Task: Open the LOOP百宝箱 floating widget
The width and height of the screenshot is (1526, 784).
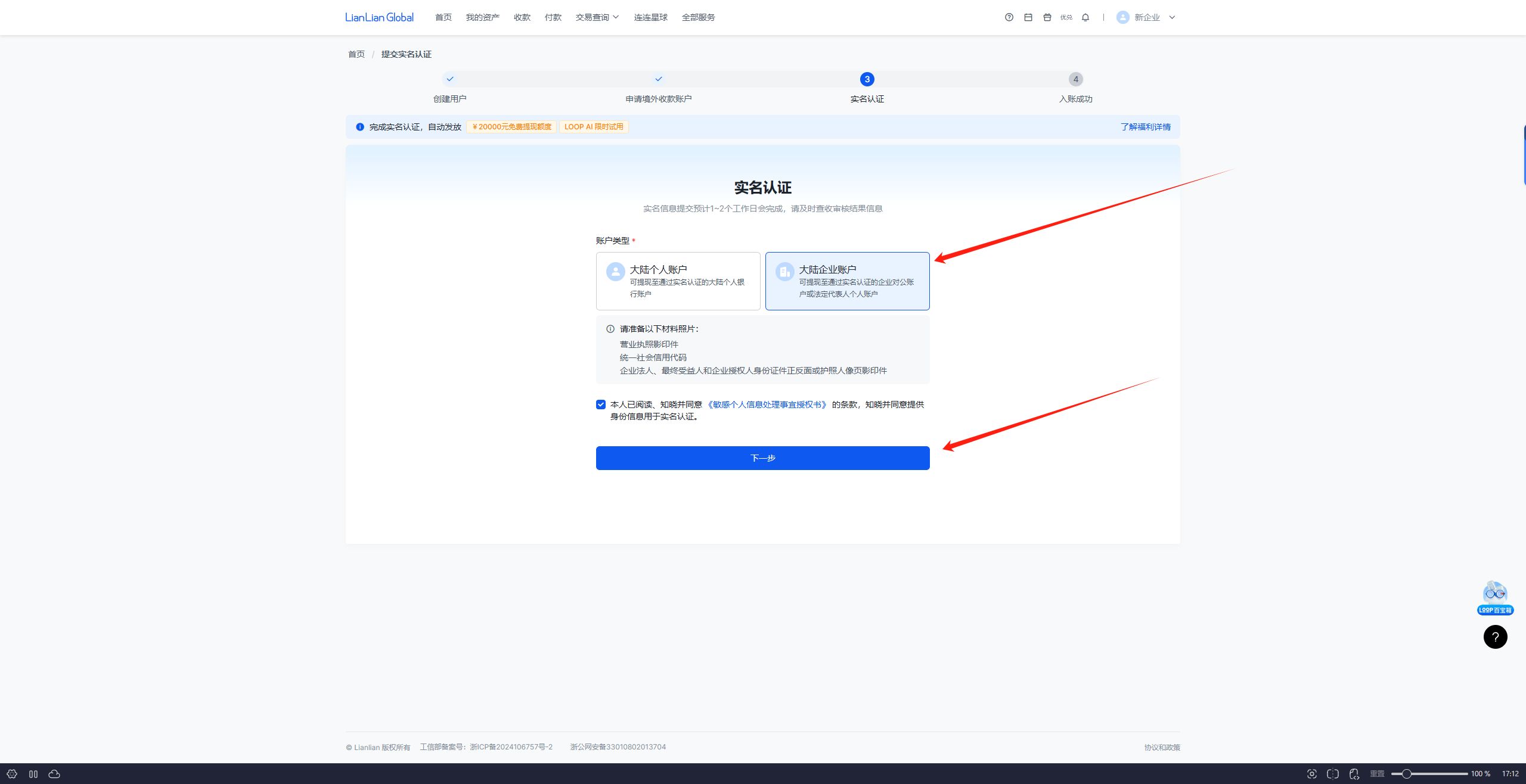Action: [x=1495, y=598]
